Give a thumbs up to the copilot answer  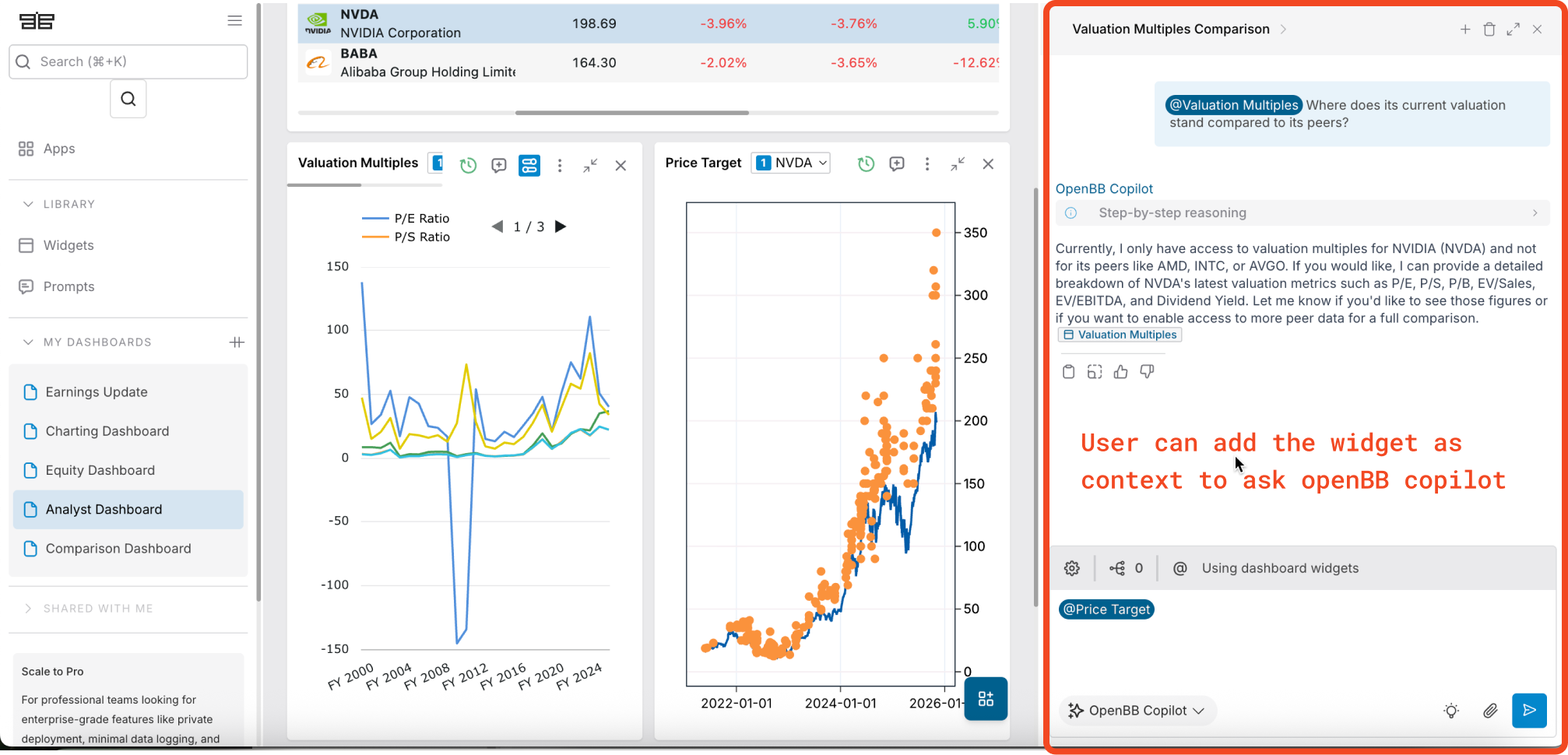pos(1120,371)
